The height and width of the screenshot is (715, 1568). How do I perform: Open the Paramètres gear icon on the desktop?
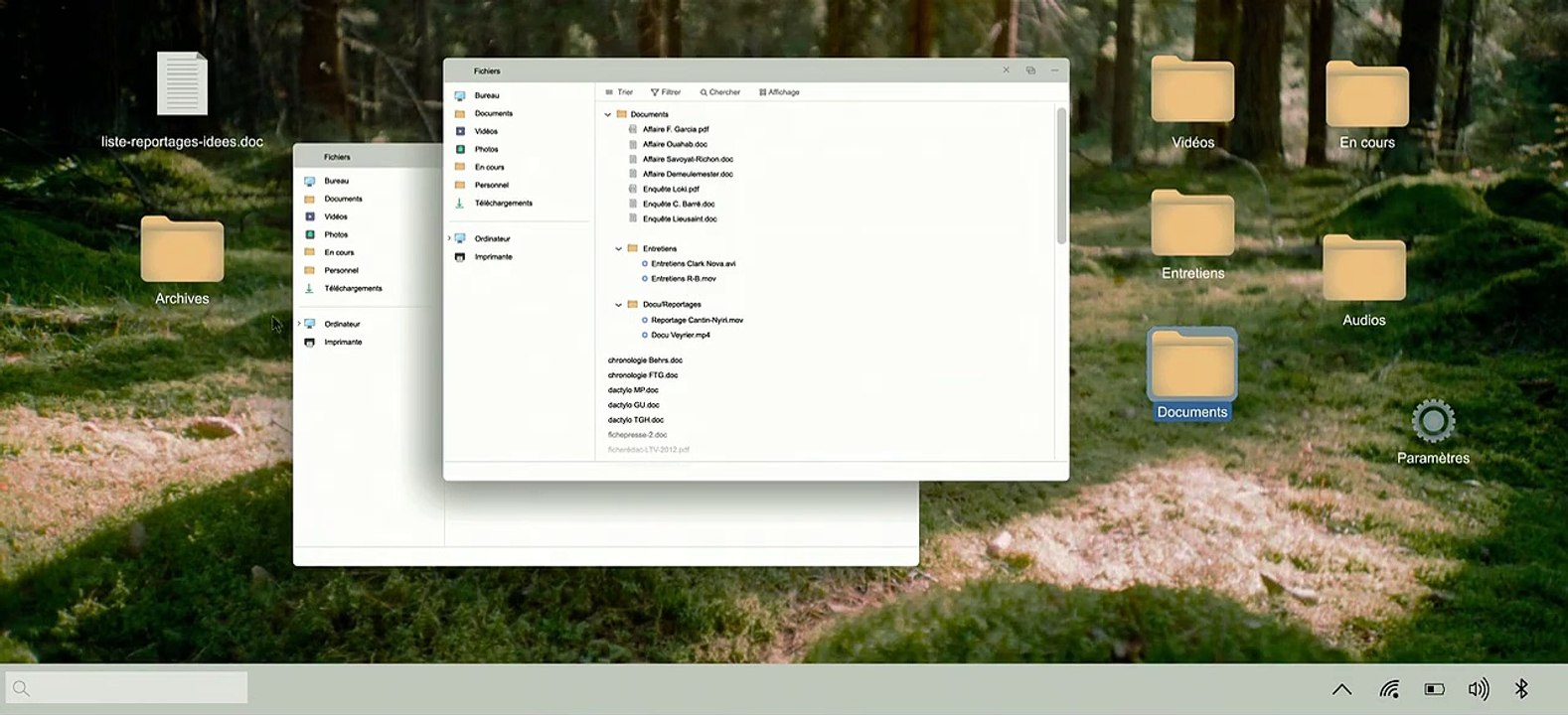point(1432,422)
